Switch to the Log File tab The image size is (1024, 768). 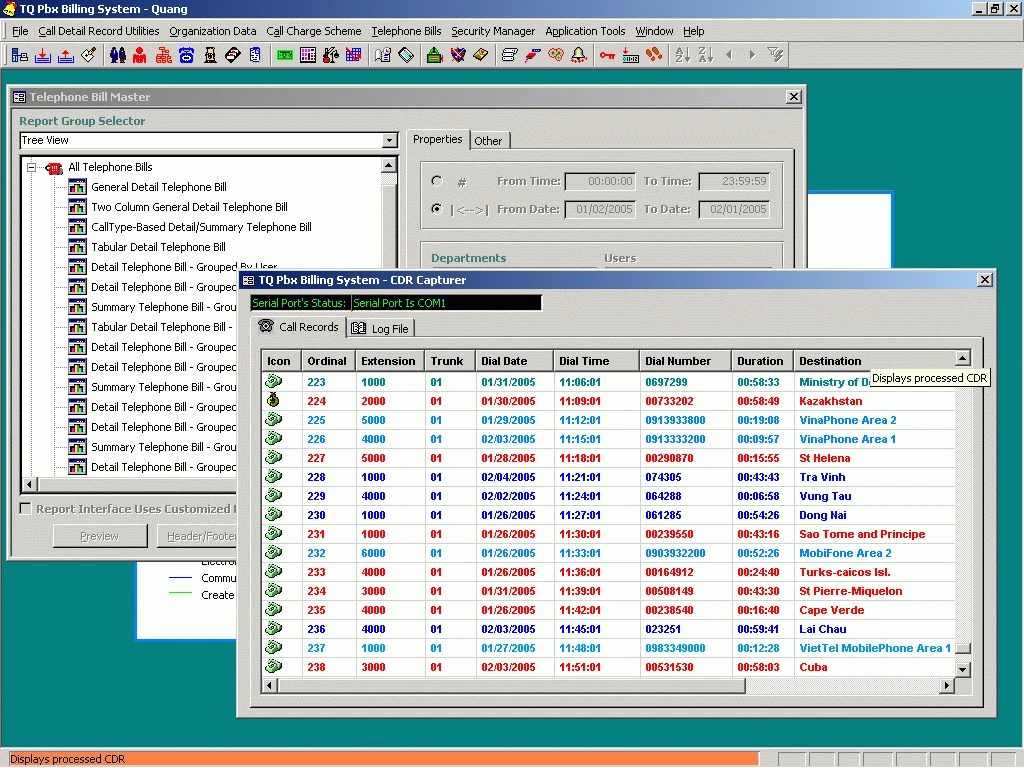coord(381,328)
